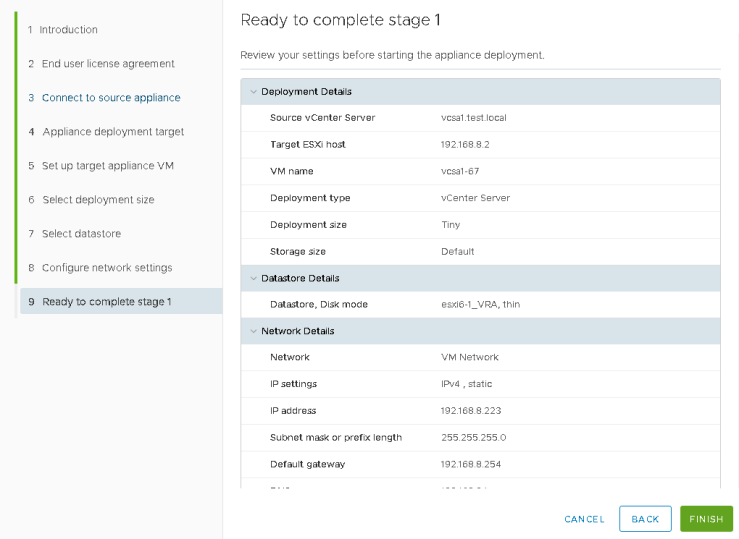Open End user license agreement step
The image size is (739, 539).
tap(108, 64)
